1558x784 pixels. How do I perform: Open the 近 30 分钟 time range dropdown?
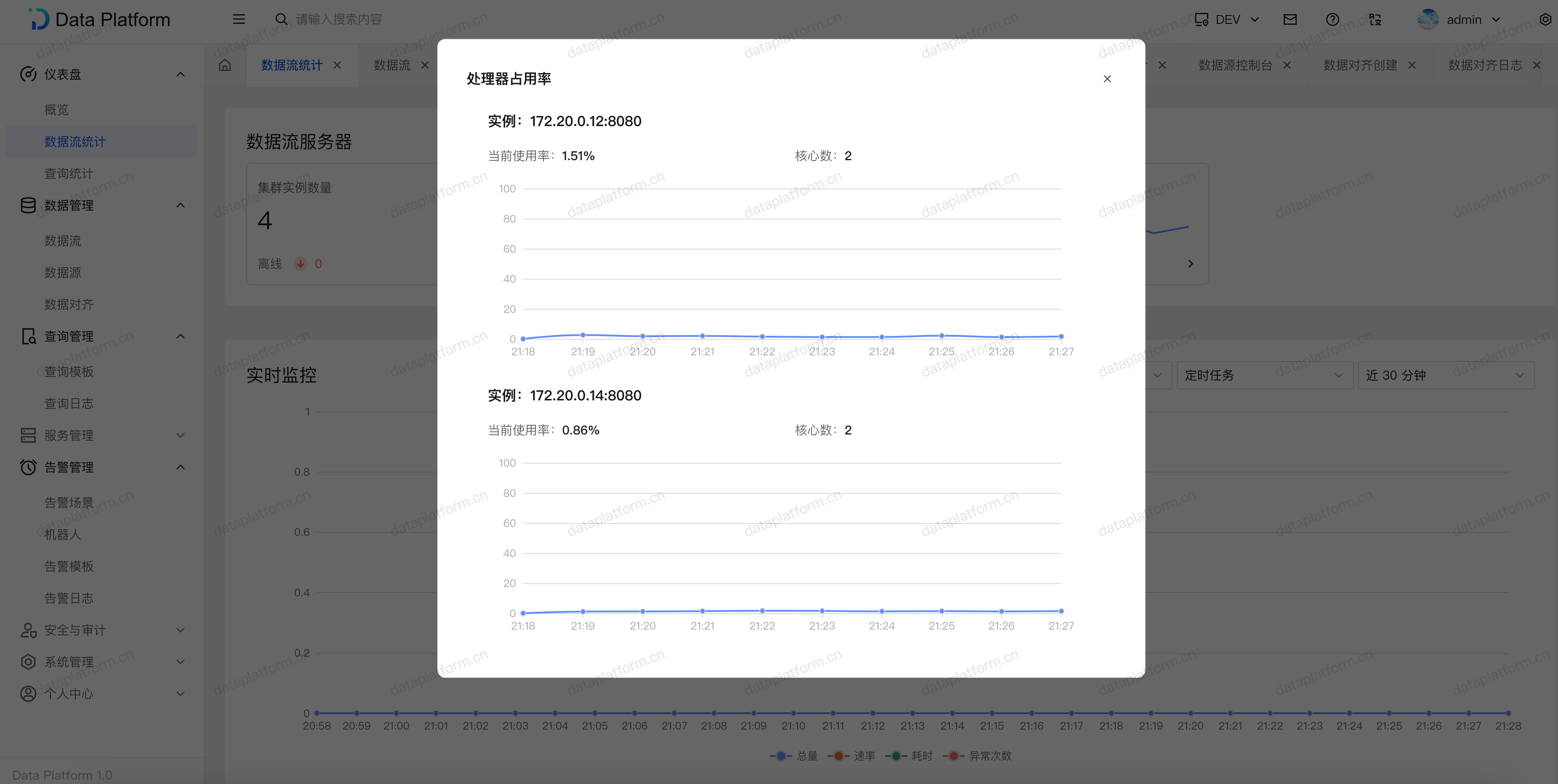(x=1445, y=375)
